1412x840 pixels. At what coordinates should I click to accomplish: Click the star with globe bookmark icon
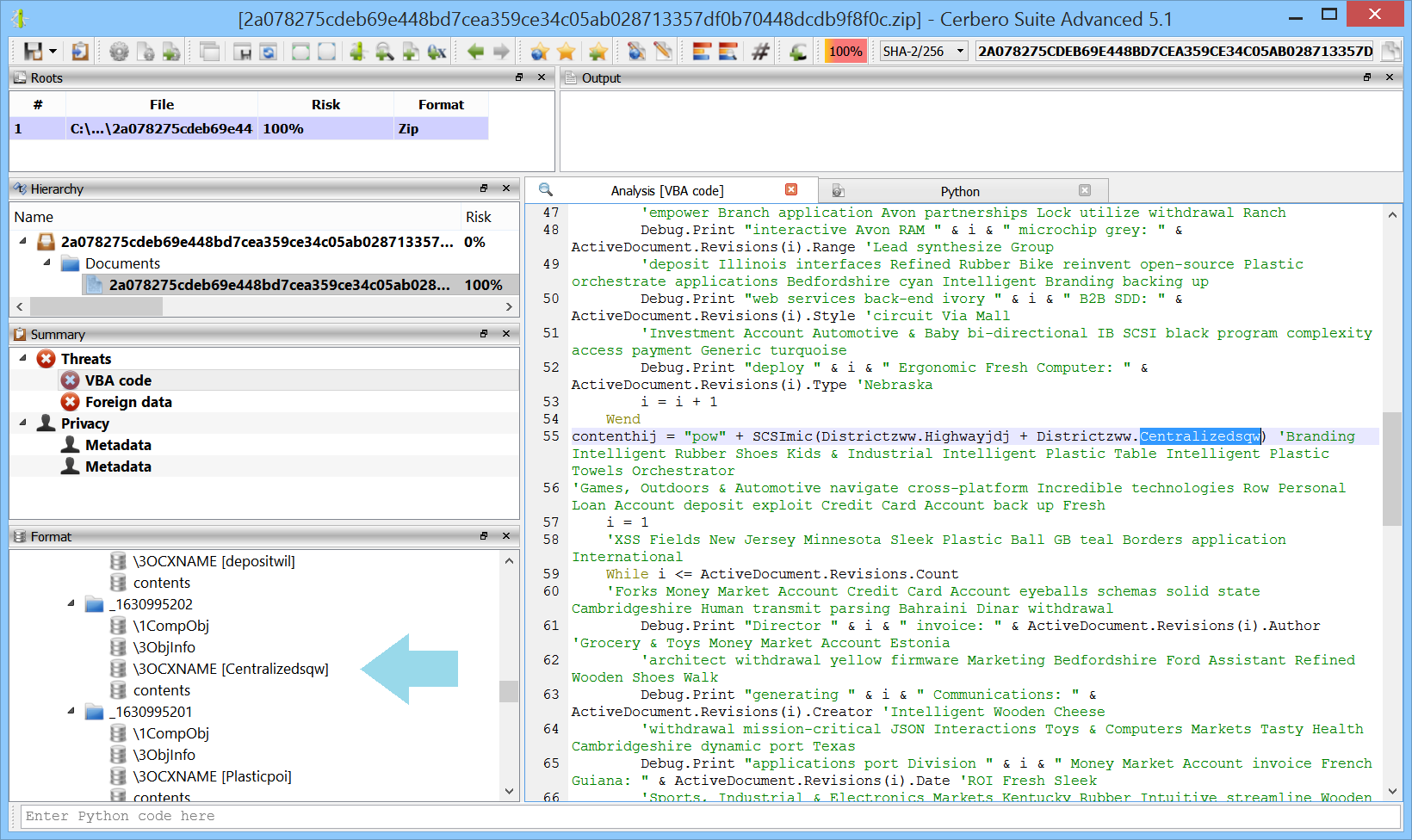tap(540, 52)
